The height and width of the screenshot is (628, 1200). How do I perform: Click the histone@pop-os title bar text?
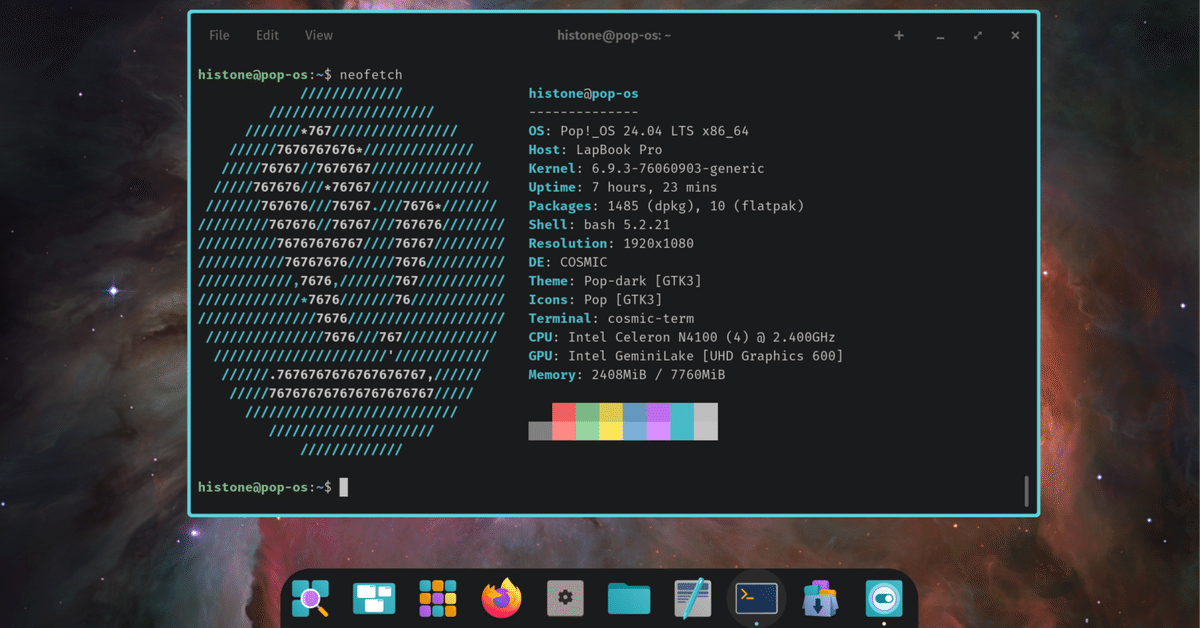click(616, 35)
